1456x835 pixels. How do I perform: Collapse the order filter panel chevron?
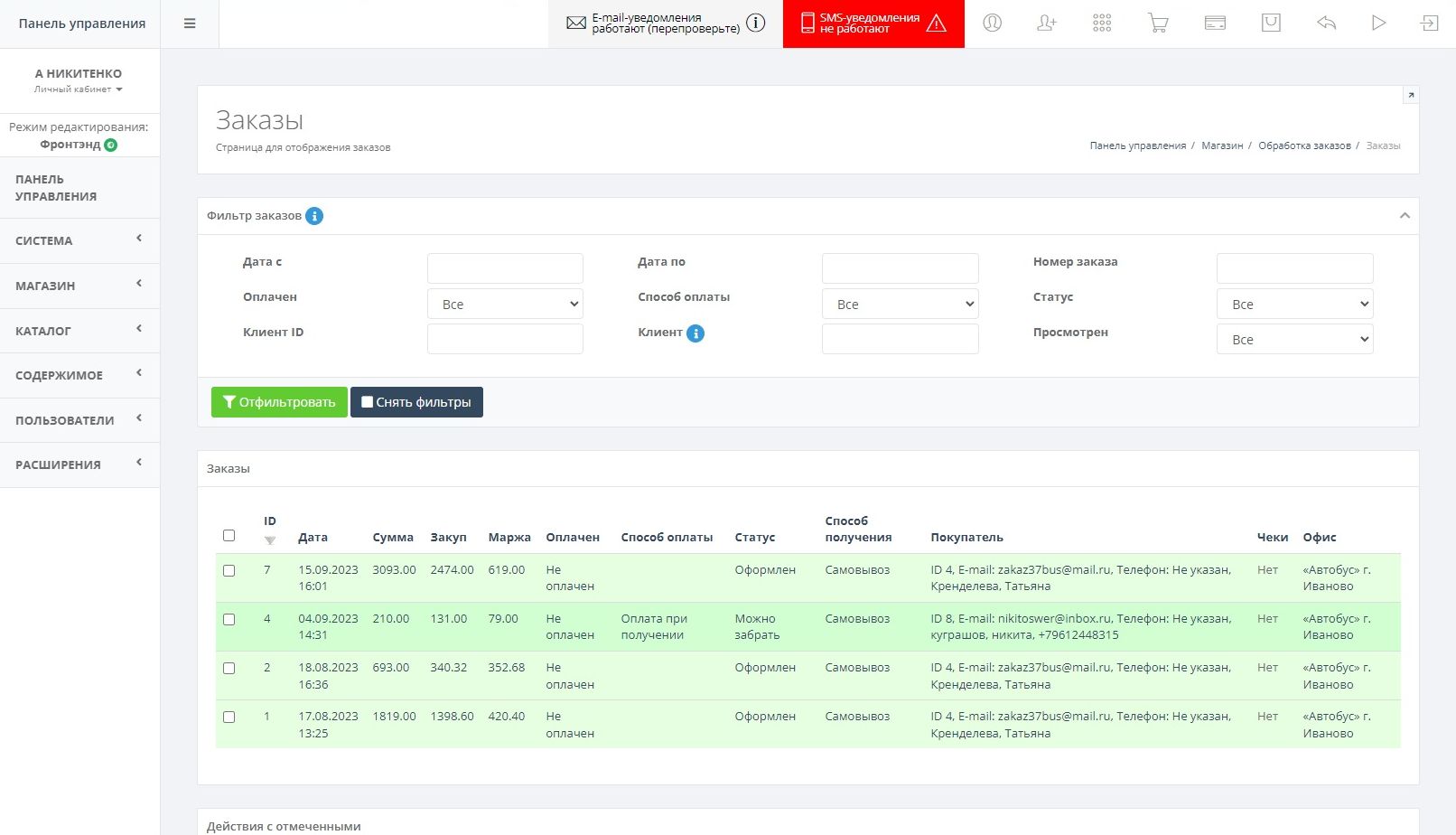pyautogui.click(x=1405, y=216)
